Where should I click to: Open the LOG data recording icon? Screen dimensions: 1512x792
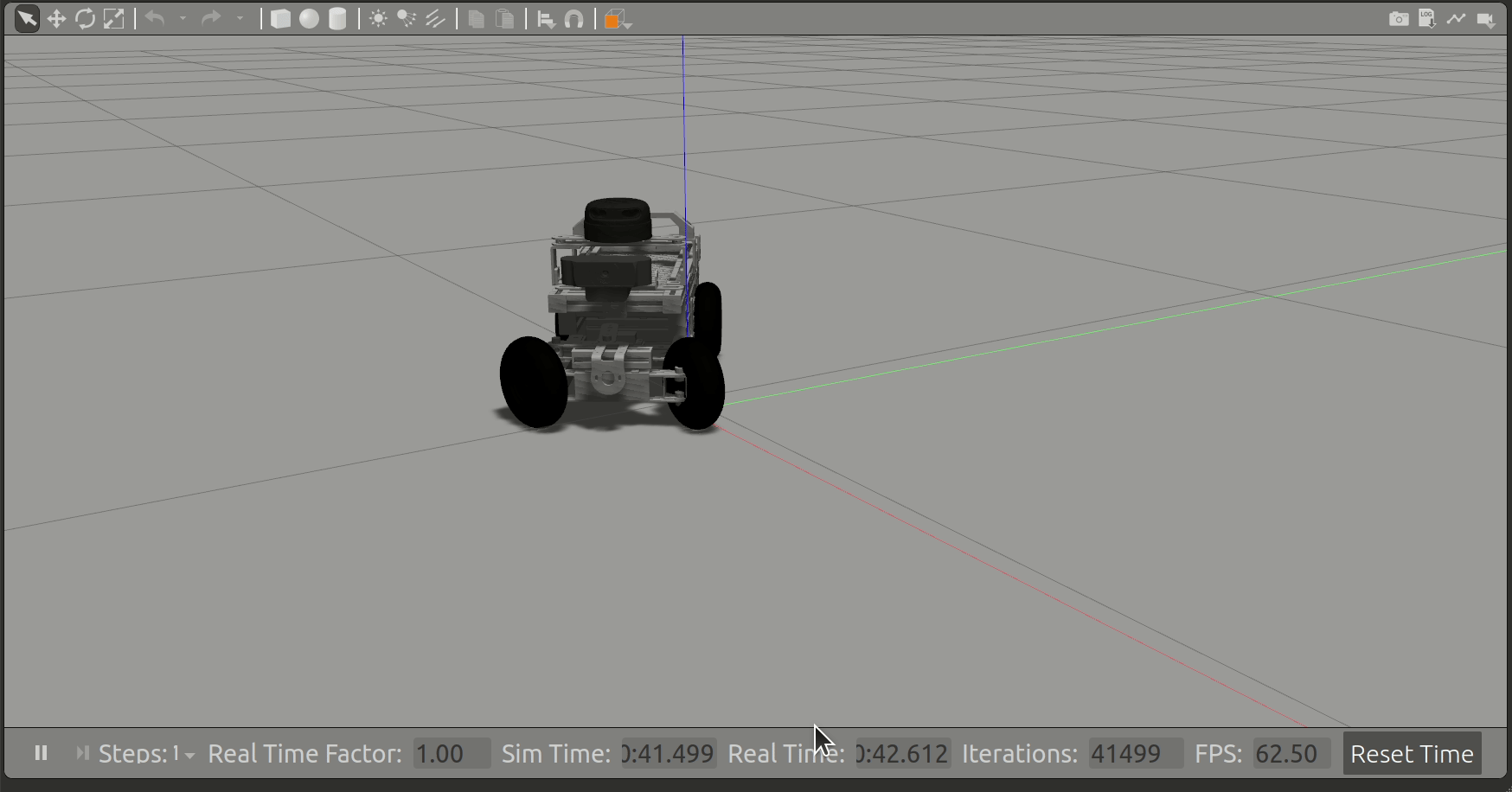(1427, 19)
